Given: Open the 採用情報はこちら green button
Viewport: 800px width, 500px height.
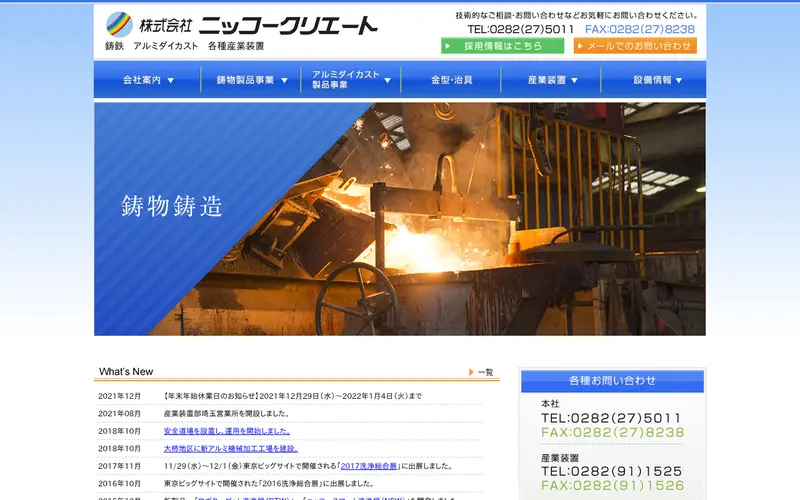Looking at the screenshot, I should pyautogui.click(x=503, y=46).
